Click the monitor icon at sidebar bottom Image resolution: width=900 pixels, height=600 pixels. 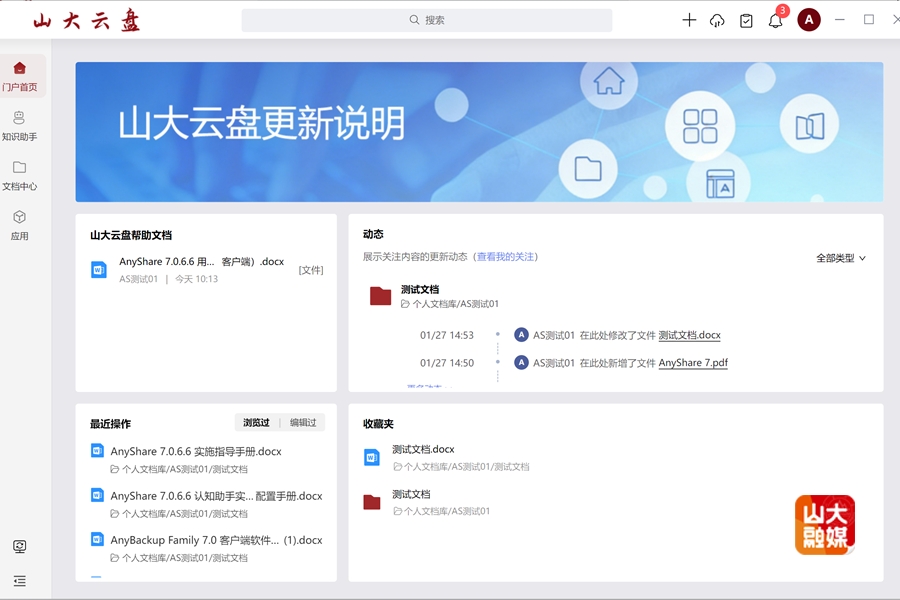19,547
